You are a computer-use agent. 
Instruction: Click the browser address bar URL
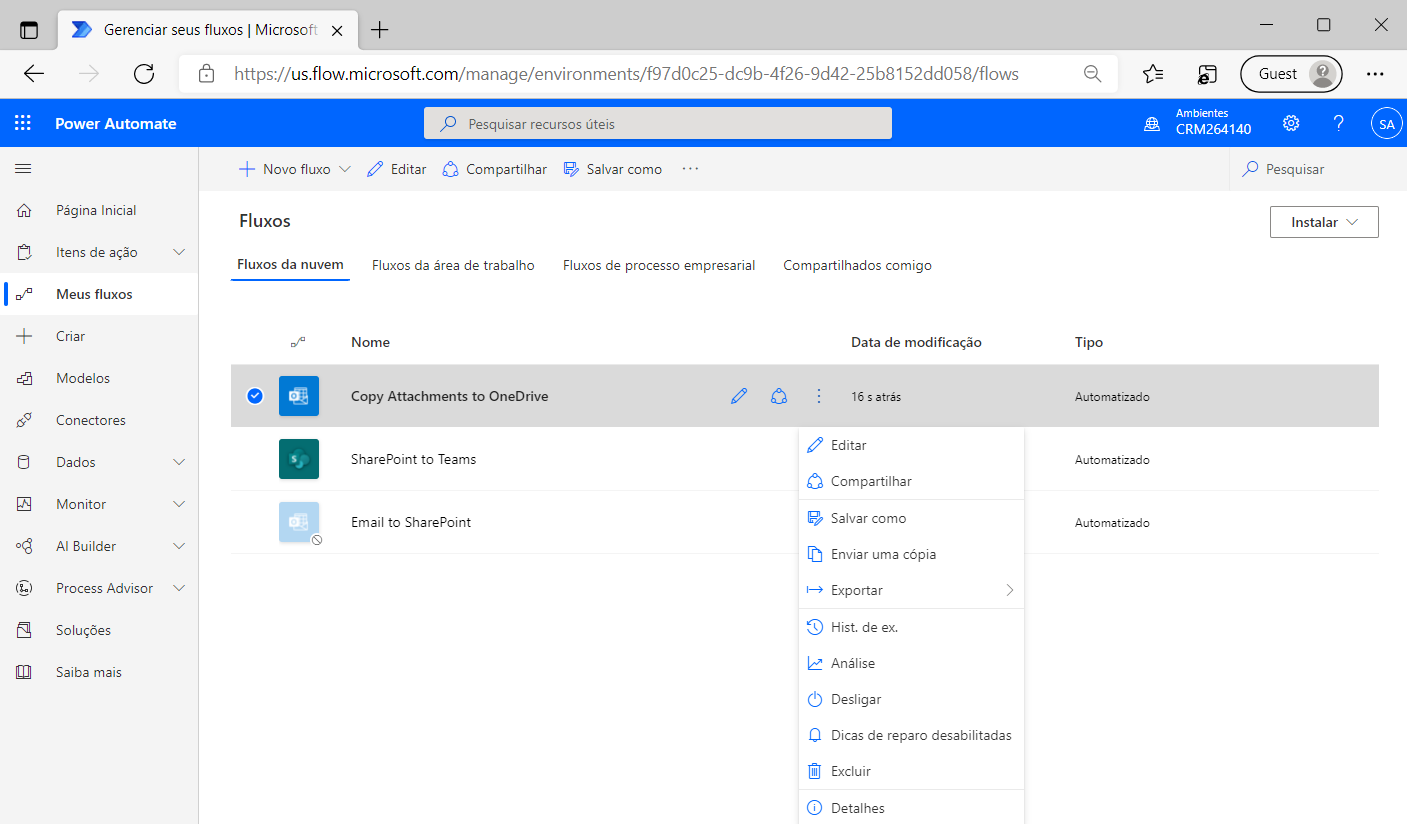point(626,73)
